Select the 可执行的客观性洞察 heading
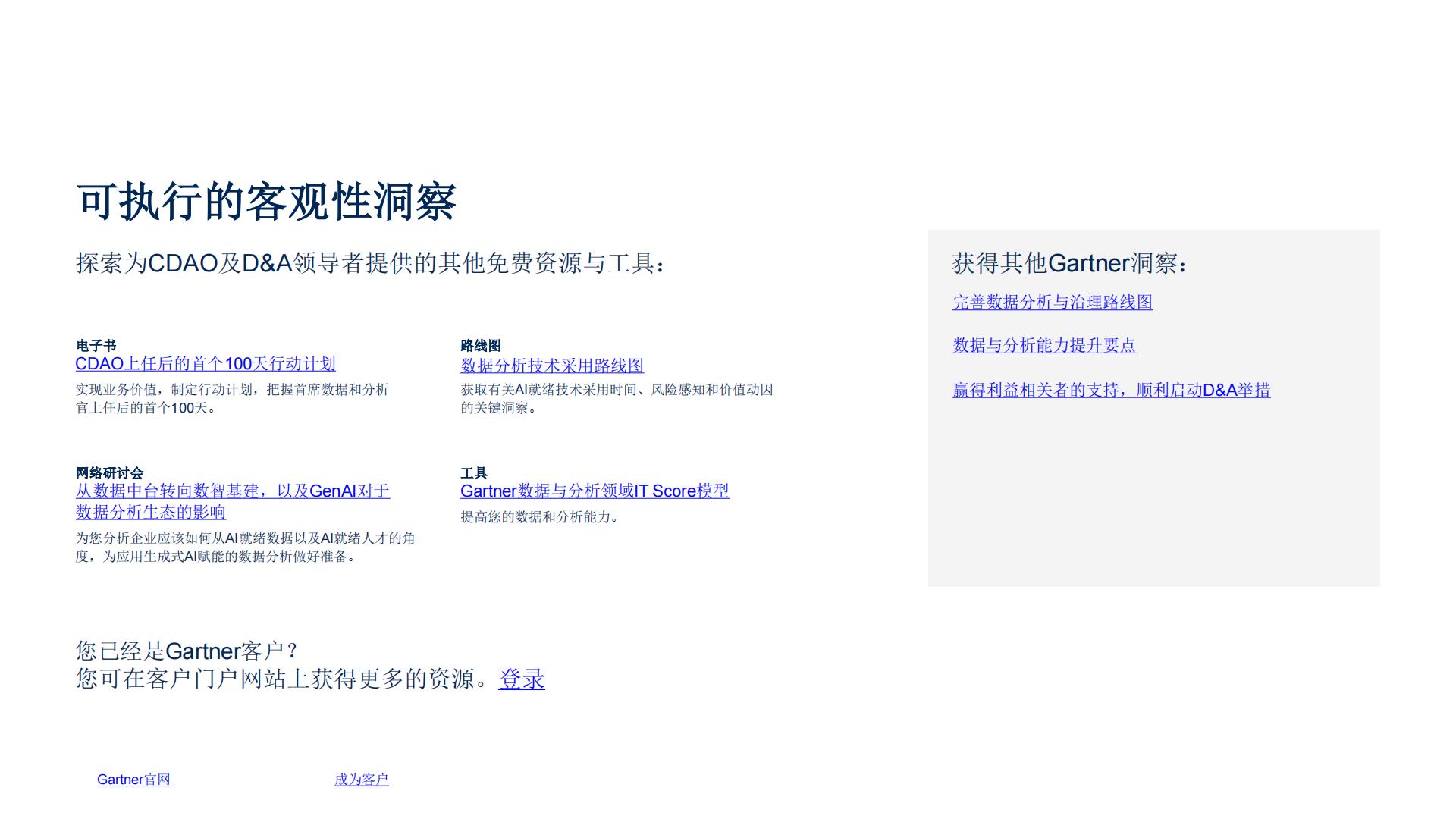The width and height of the screenshot is (1456, 819). pos(266,202)
